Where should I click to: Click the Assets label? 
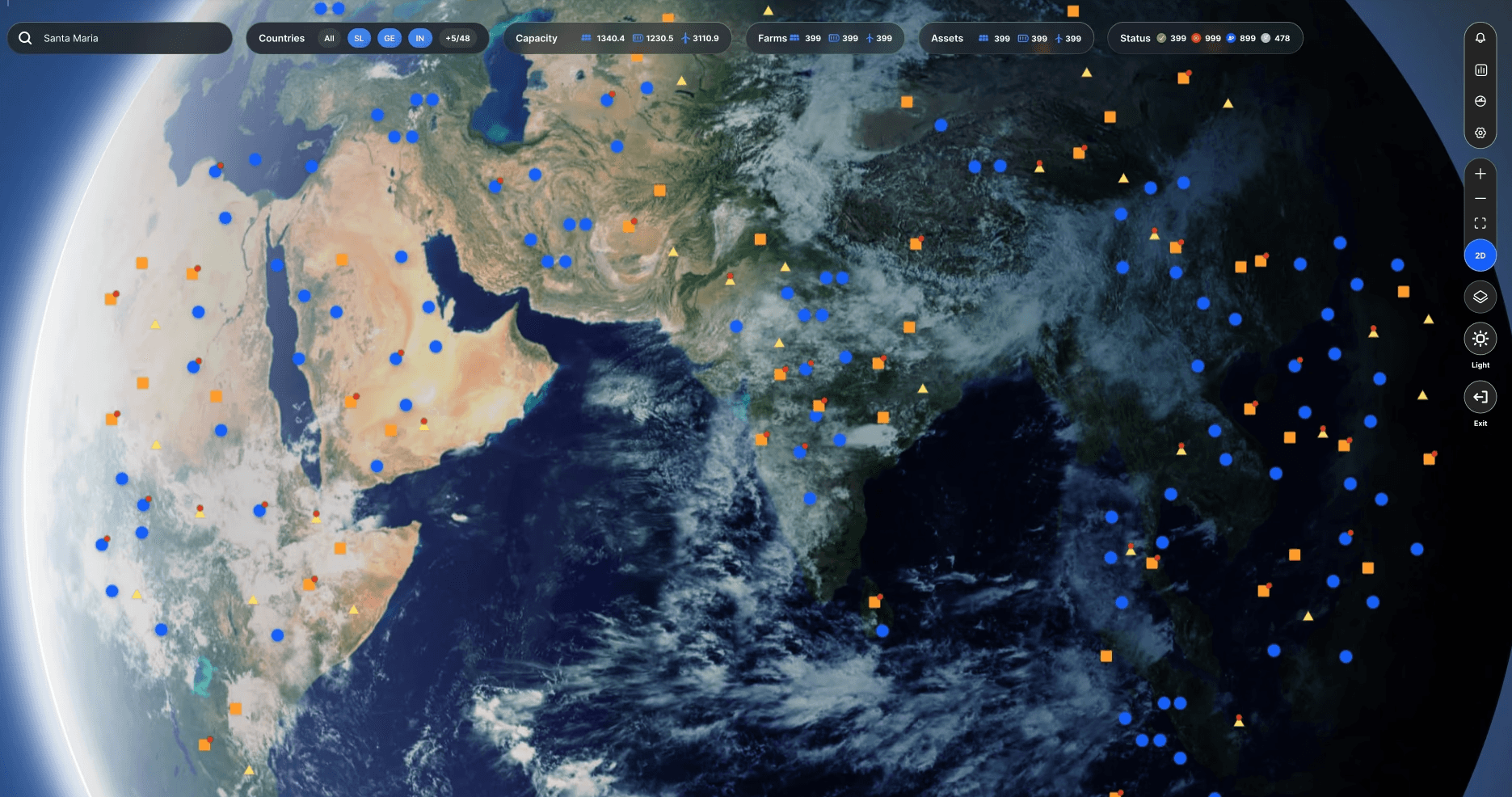[x=947, y=38]
